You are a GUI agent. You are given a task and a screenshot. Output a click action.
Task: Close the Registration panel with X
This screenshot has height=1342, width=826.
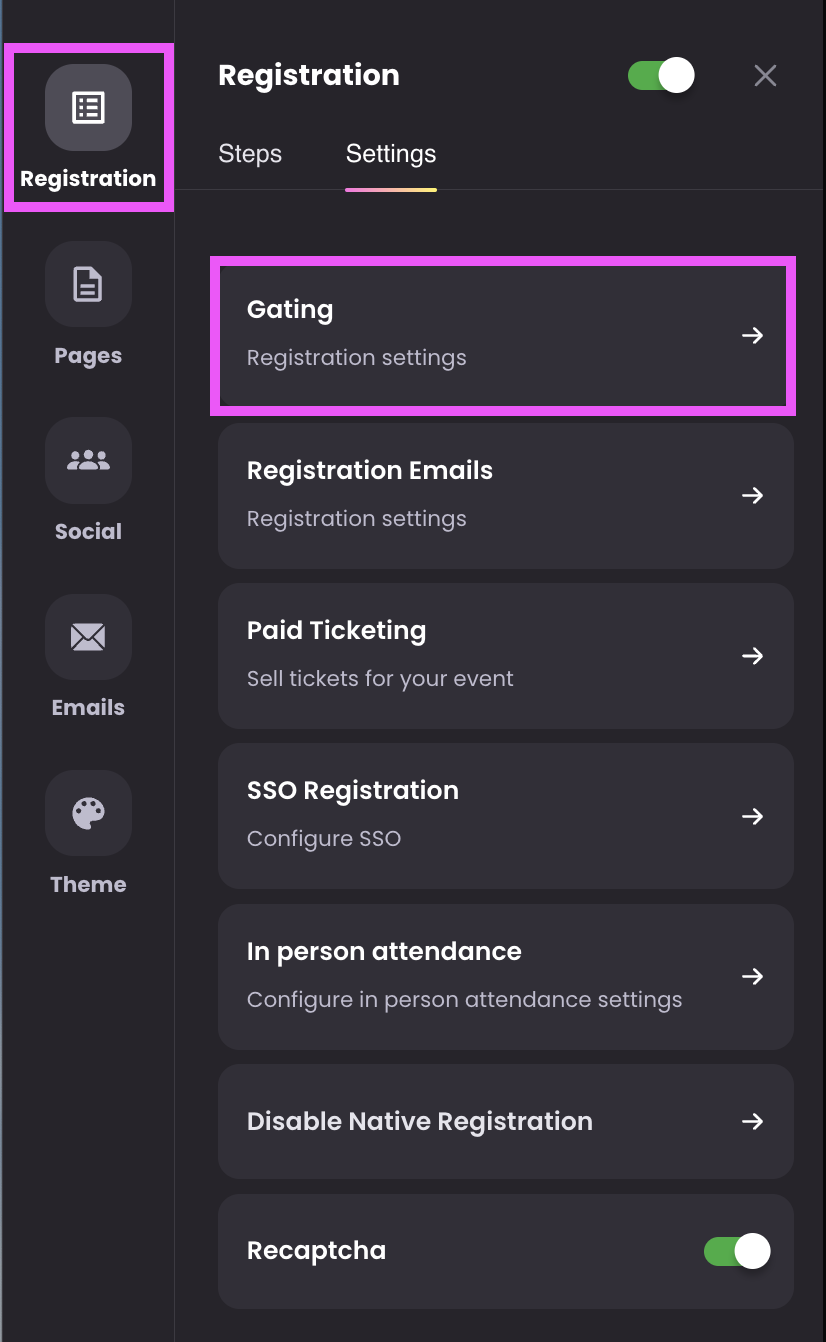pyautogui.click(x=765, y=76)
